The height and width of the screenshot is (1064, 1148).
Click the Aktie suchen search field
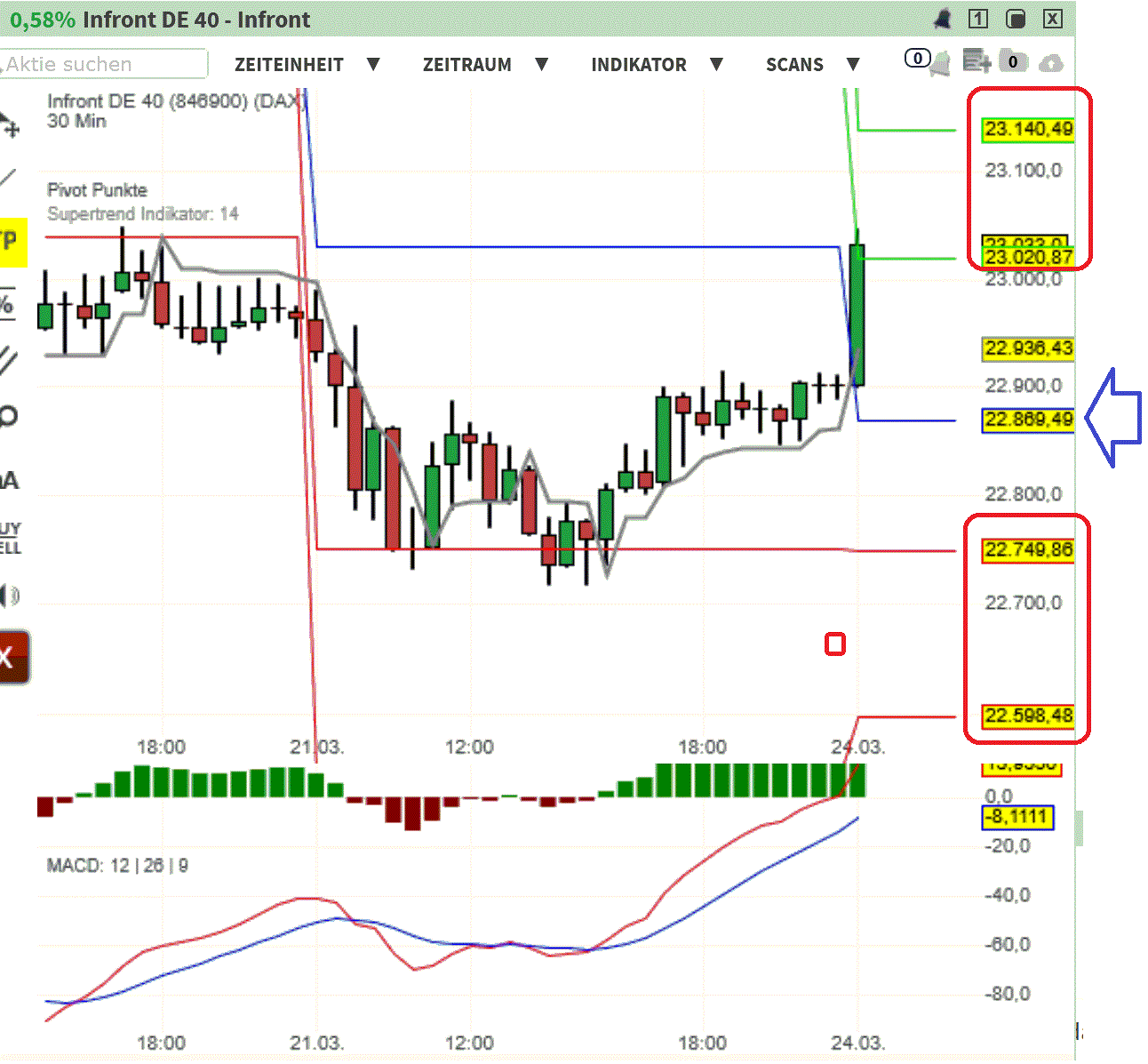pyautogui.click(x=102, y=64)
